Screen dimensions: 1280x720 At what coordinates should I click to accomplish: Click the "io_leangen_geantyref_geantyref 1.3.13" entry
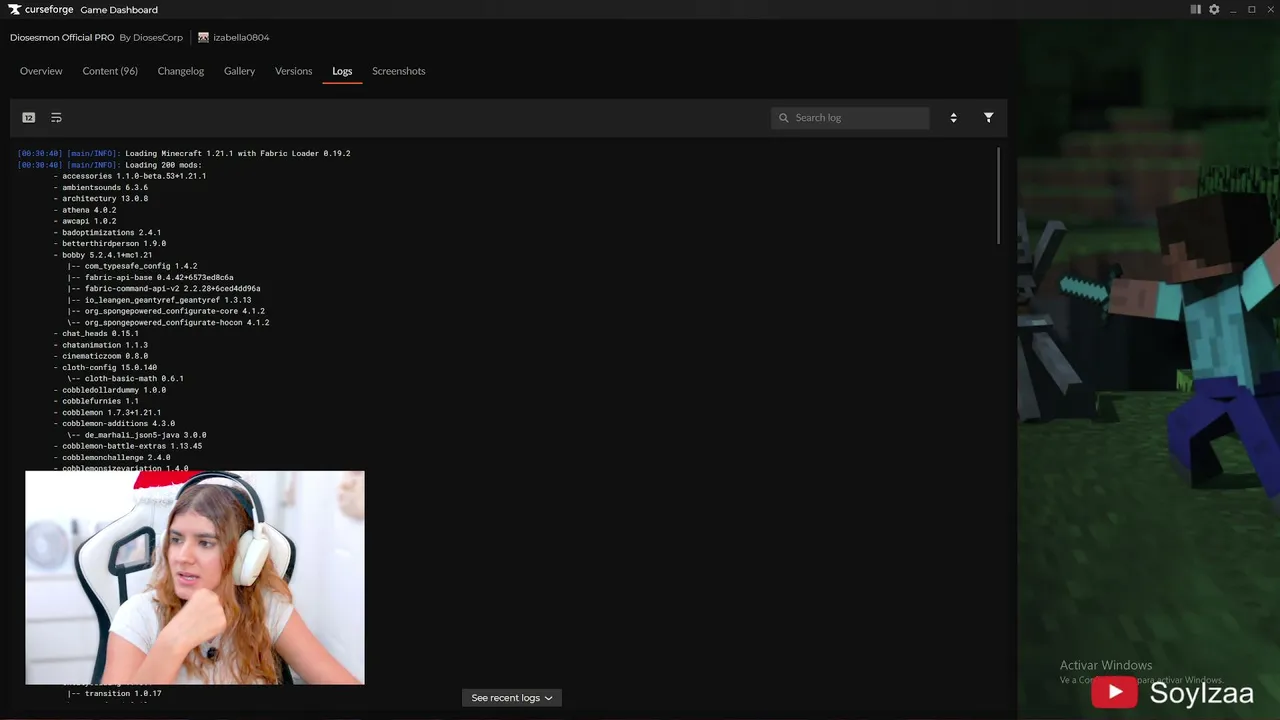168,300
